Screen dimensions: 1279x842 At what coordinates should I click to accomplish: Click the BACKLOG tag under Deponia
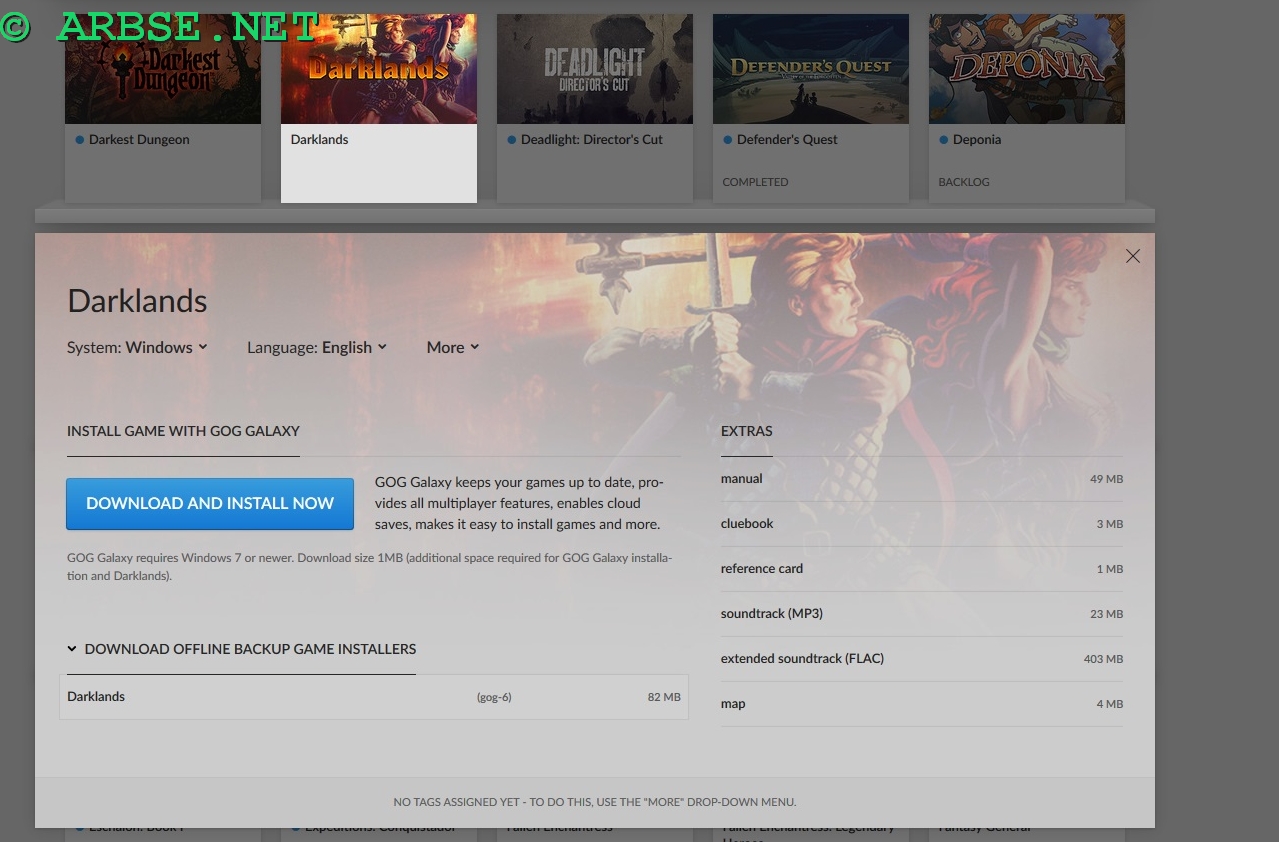coord(964,182)
